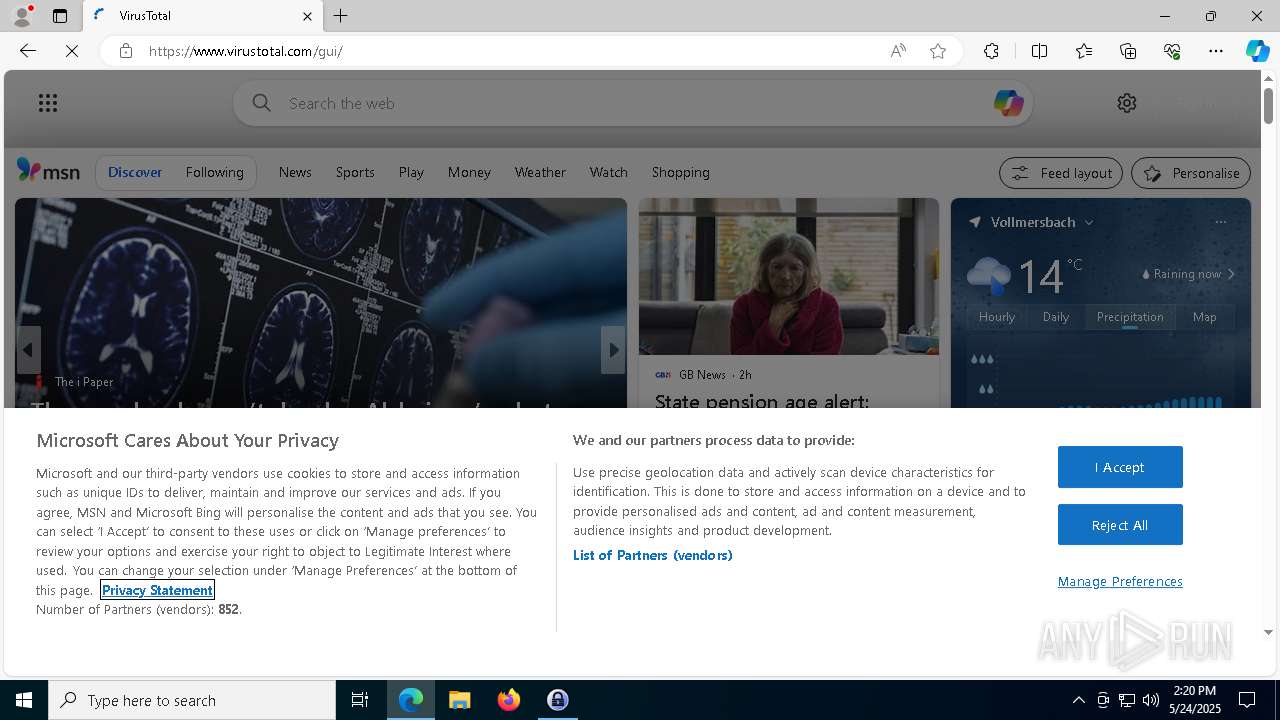Click I Accept cookies button
1280x720 pixels.
(x=1120, y=467)
